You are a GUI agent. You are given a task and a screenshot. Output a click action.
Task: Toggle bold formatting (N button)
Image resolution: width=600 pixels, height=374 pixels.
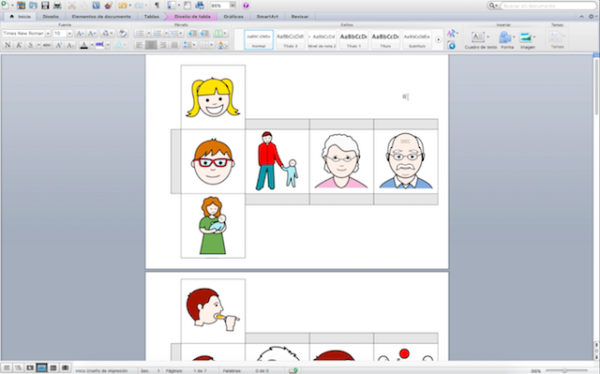point(7,45)
